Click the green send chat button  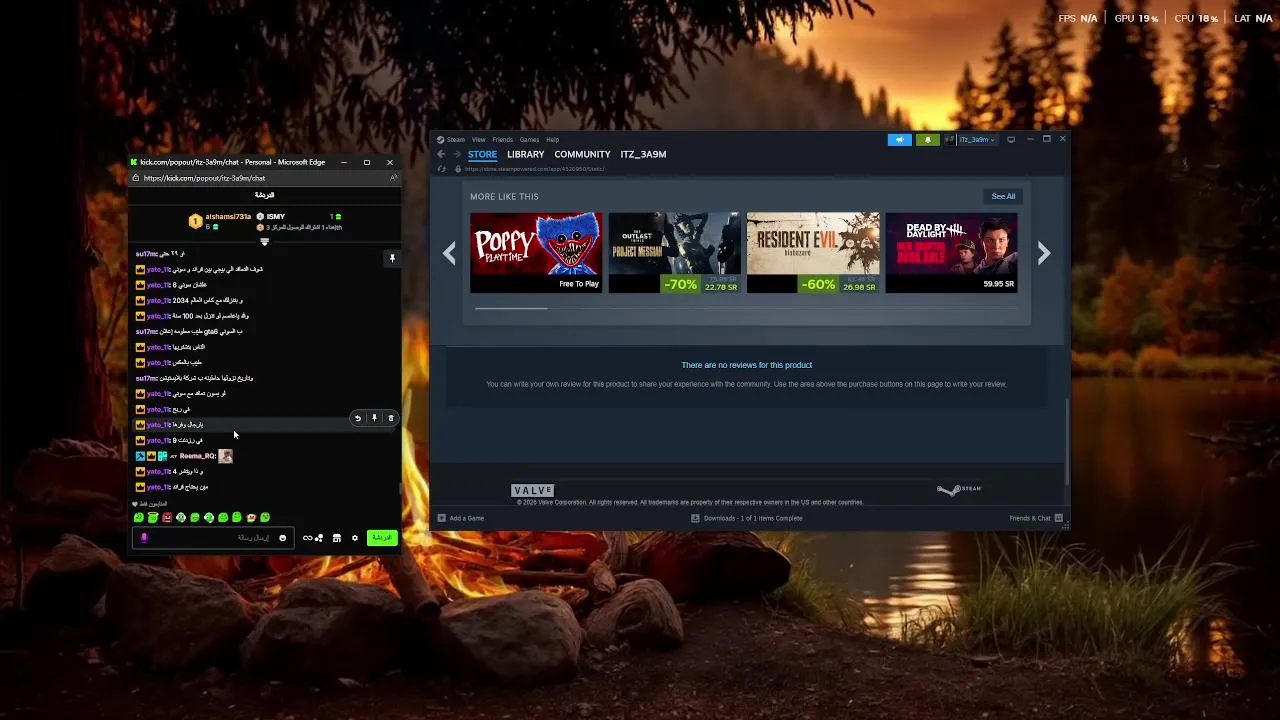click(x=382, y=538)
